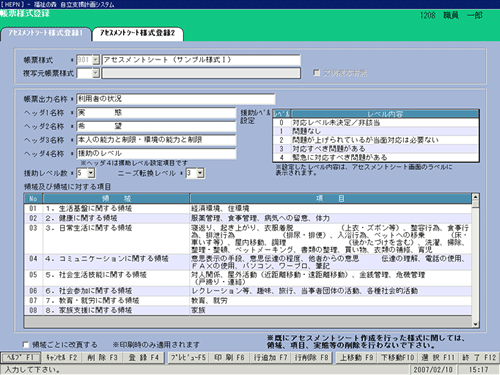The width and height of the screenshot is (500, 375).
Task: Select level row 対応レベル未決定／非該当
Action: pos(376,123)
